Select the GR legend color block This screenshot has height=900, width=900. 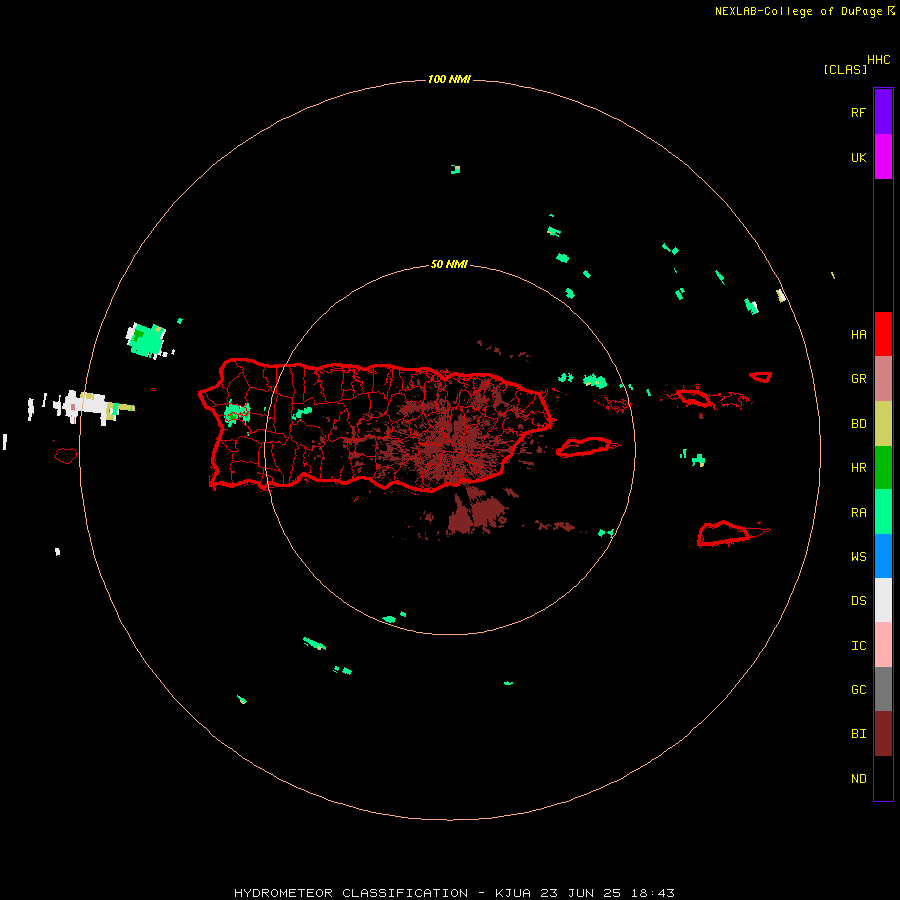pos(883,379)
